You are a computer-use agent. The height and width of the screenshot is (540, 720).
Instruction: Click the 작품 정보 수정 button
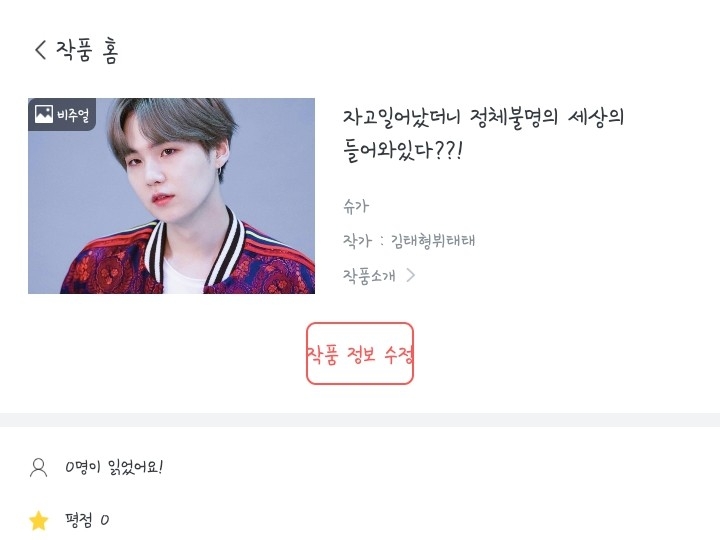(360, 354)
